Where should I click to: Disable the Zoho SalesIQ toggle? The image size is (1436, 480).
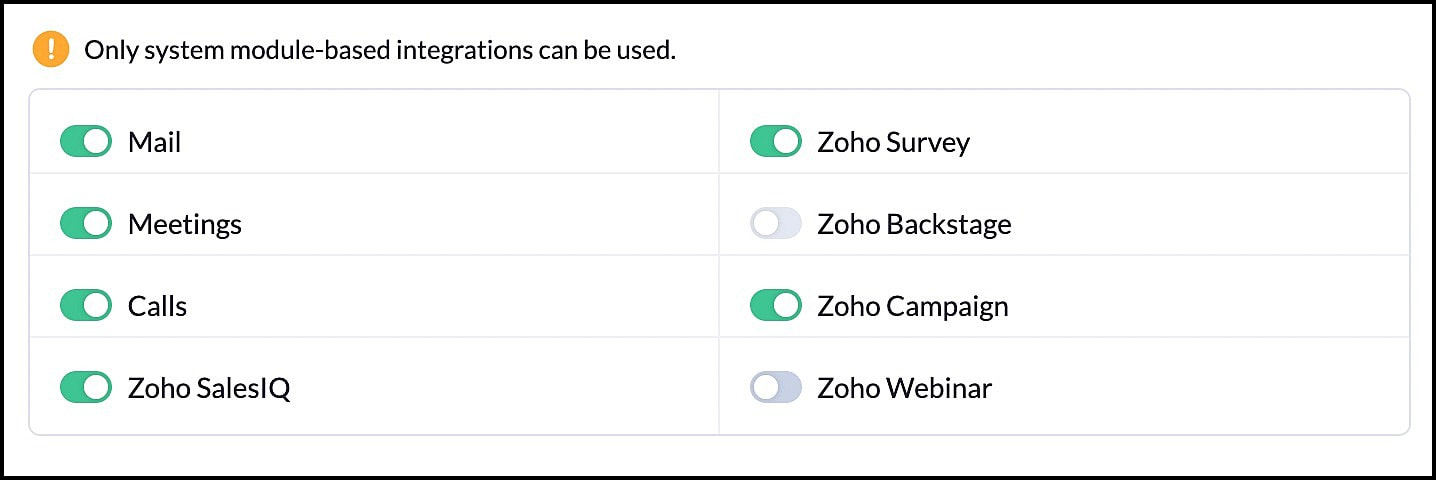click(x=86, y=387)
